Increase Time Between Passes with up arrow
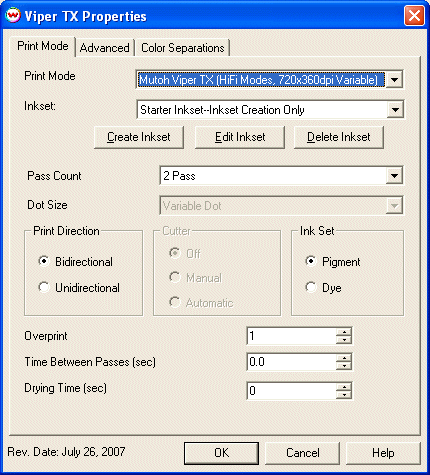Image resolution: width=430 pixels, height=475 pixels. [x=344, y=358]
